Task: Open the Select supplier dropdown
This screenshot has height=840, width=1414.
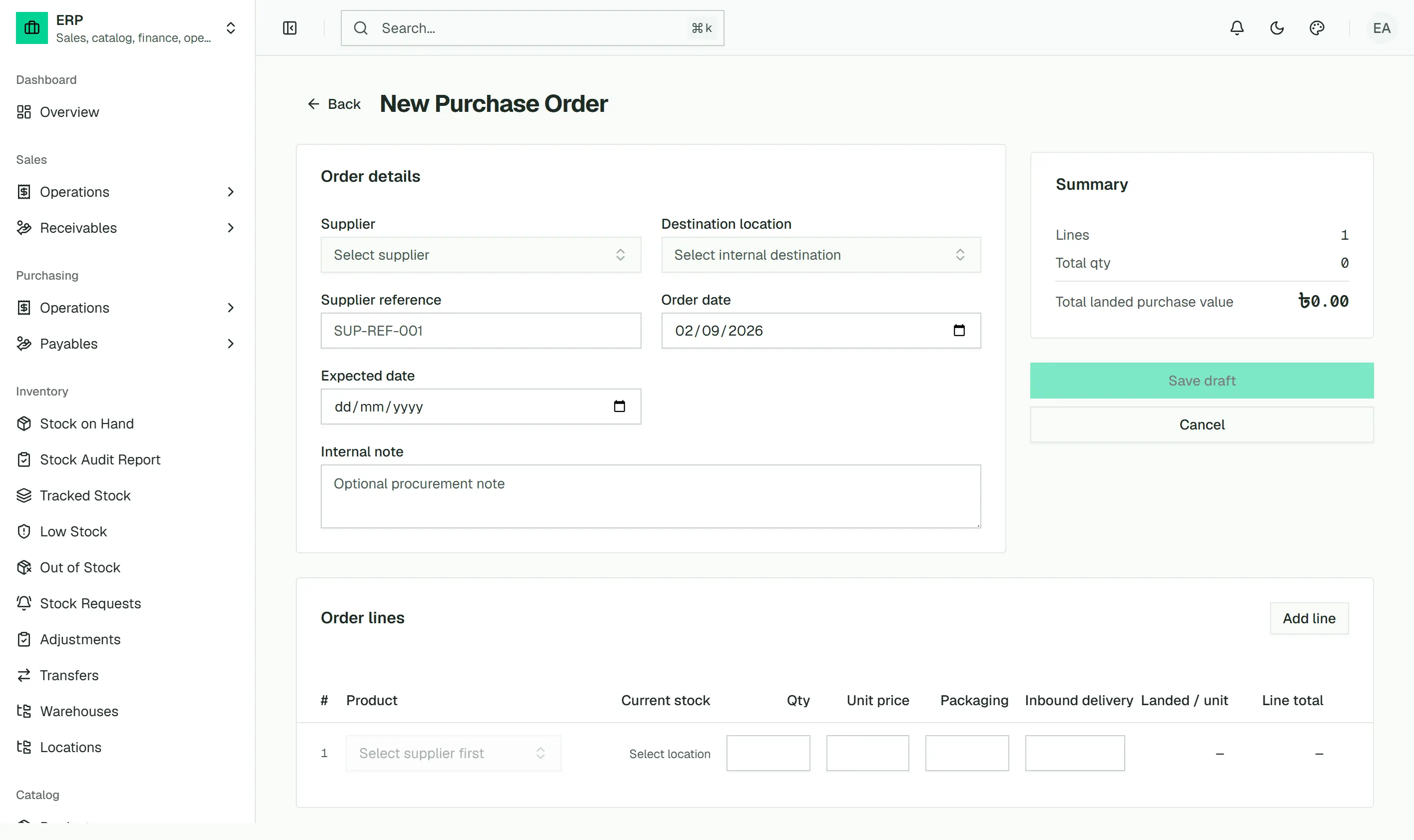Action: [481, 255]
